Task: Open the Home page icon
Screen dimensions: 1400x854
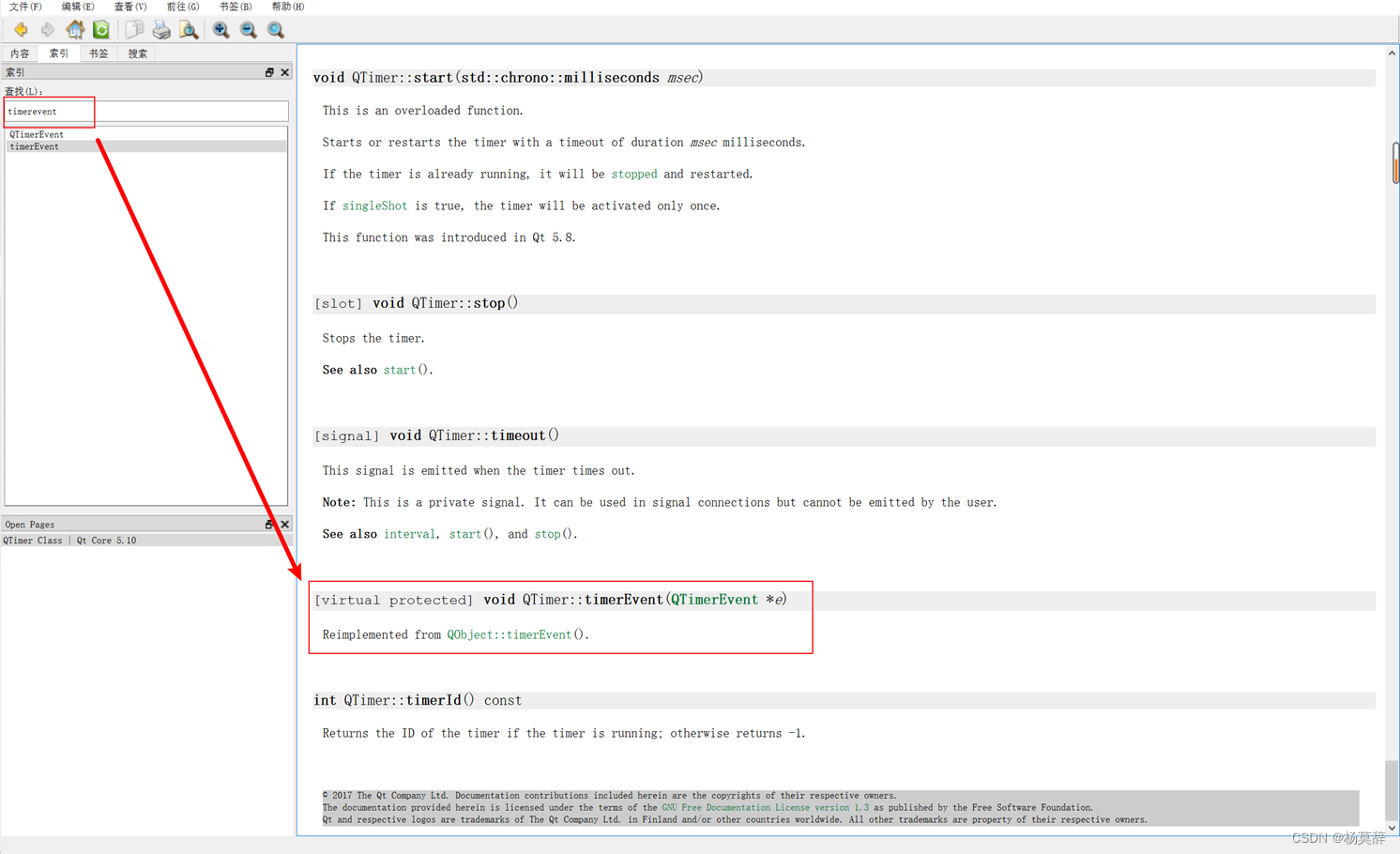Action: coord(75,30)
